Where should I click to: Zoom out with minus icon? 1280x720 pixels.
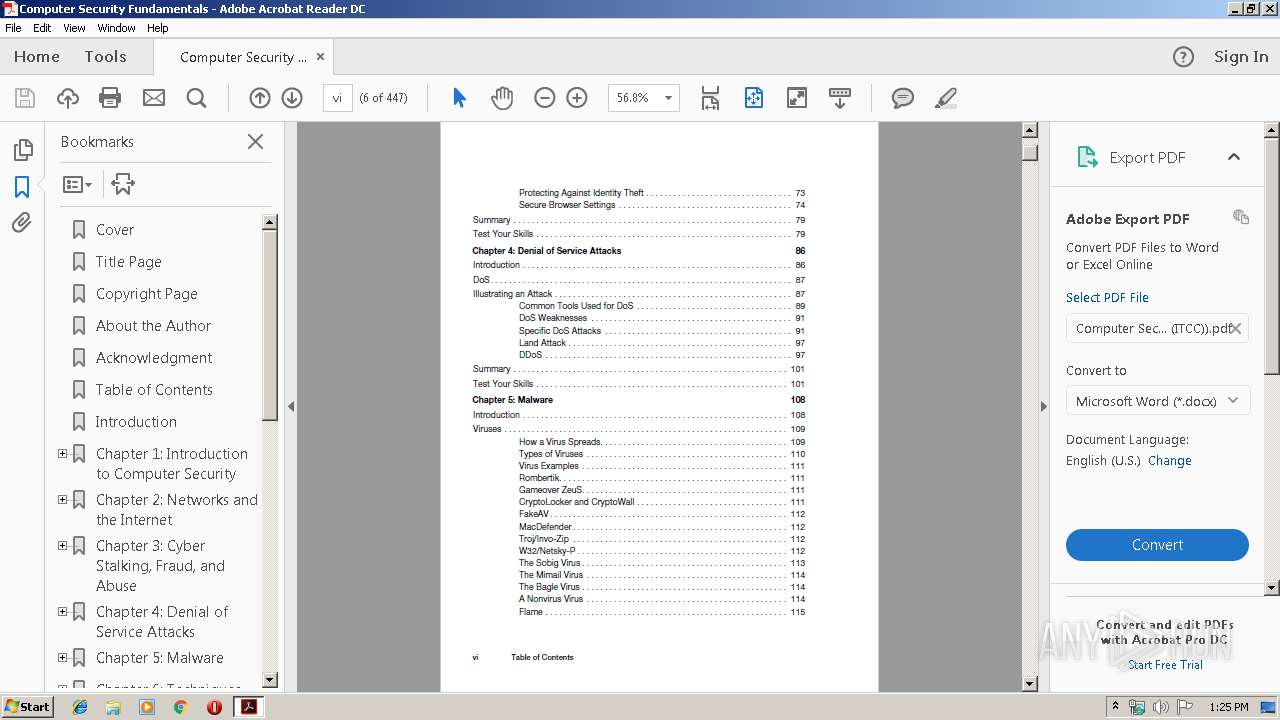click(x=545, y=98)
